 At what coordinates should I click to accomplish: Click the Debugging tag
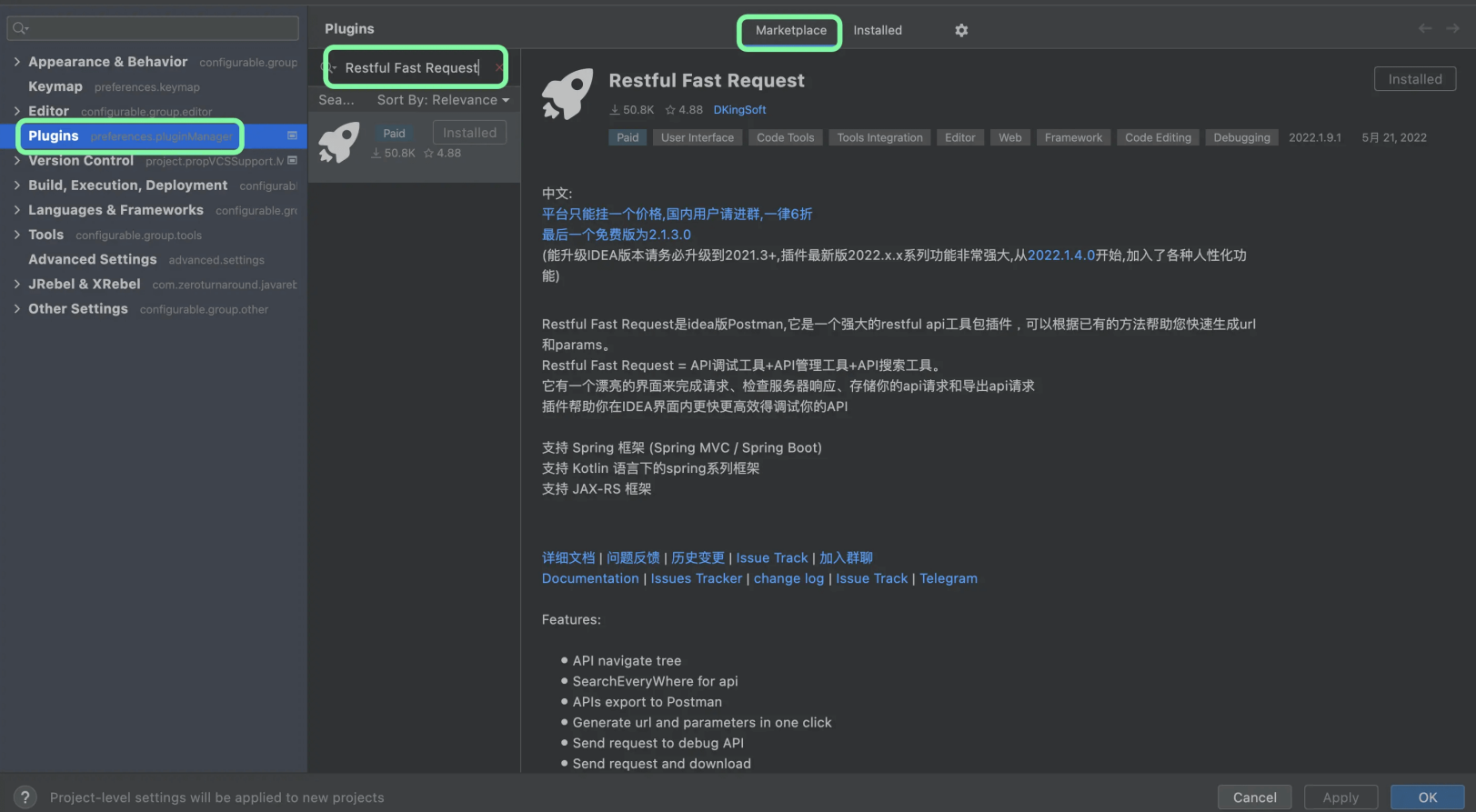[x=1241, y=137]
